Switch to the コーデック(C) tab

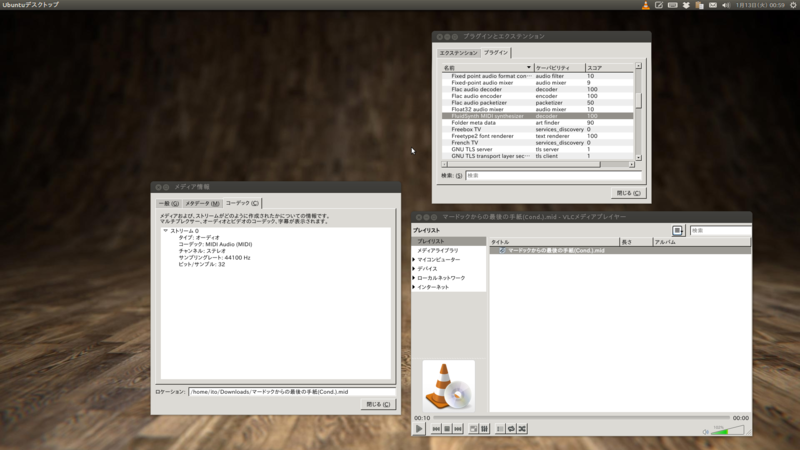pyautogui.click(x=242, y=203)
